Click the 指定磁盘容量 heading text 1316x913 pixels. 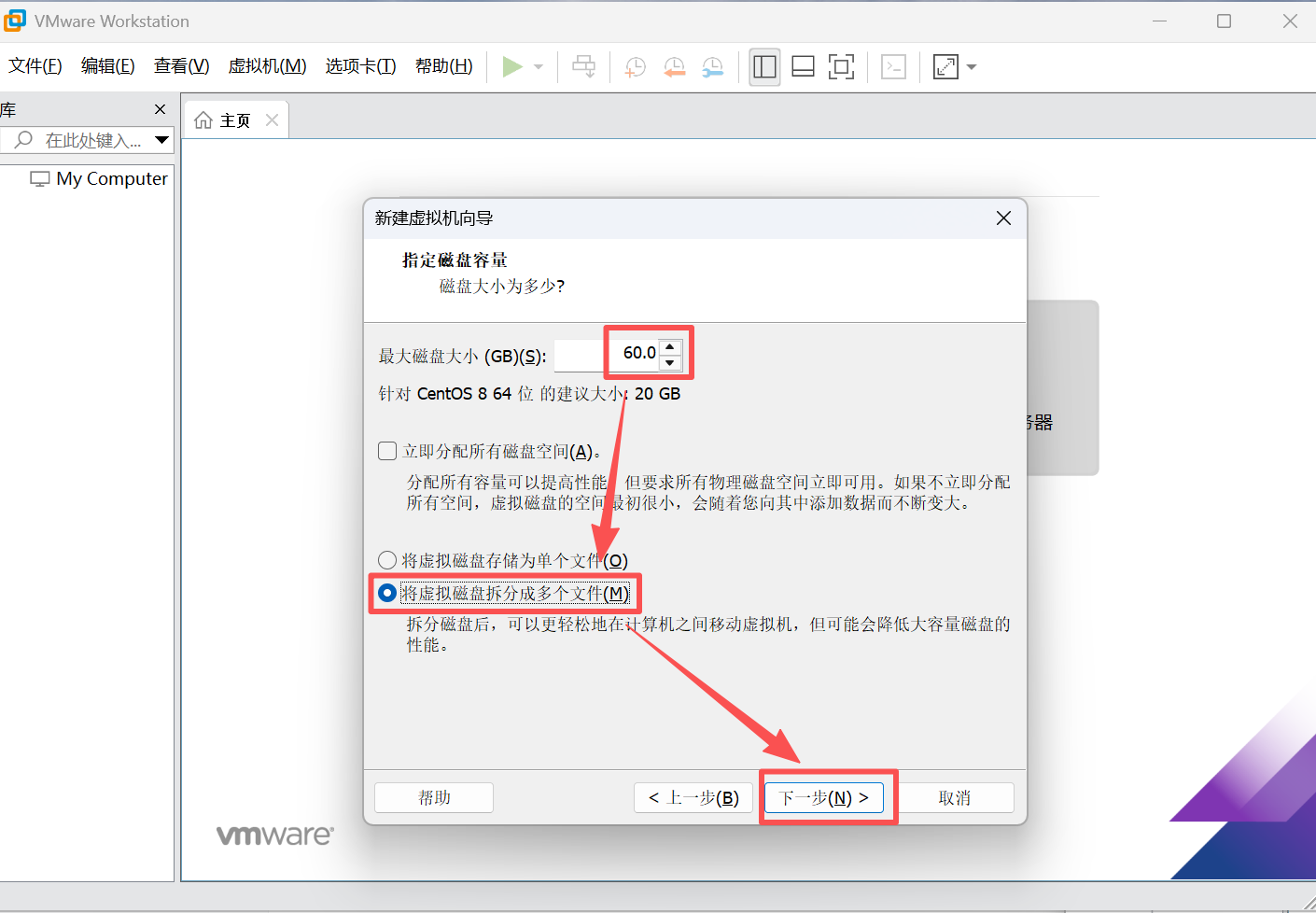point(455,260)
